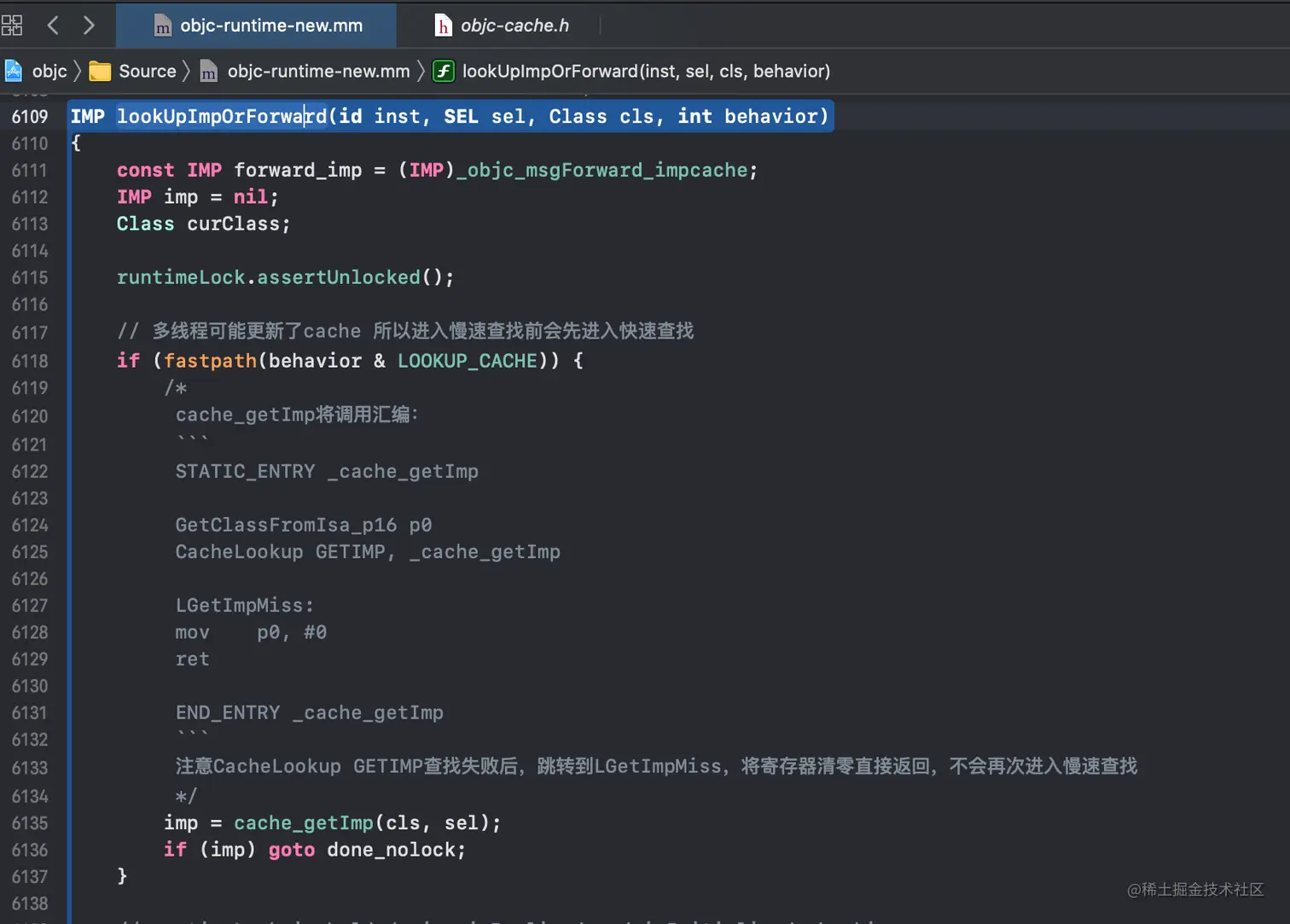Click the function symbol icon in breadcrumb
The height and width of the screenshot is (924, 1290).
click(x=444, y=71)
